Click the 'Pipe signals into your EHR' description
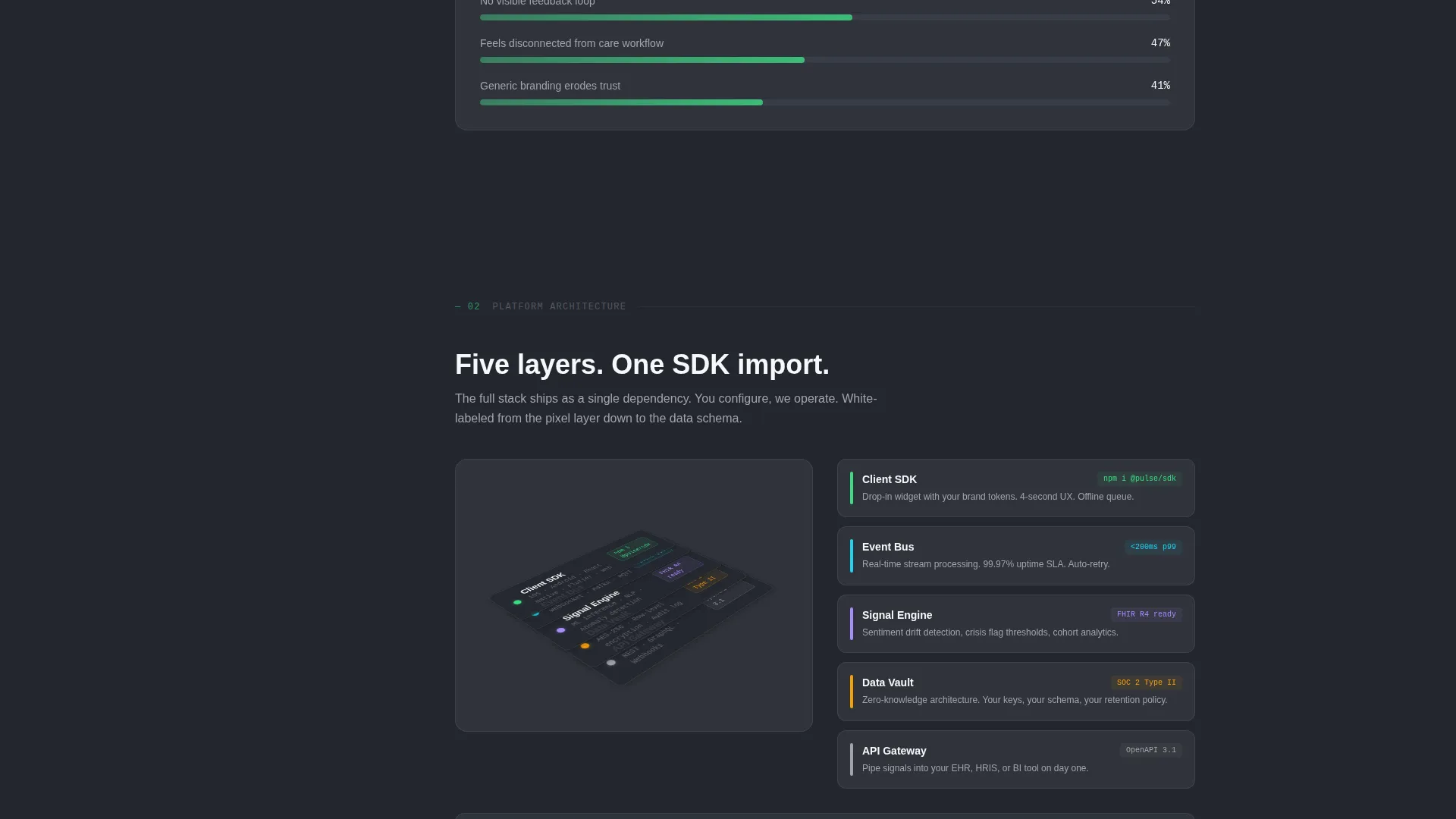This screenshot has width=1456, height=819. coord(974,768)
